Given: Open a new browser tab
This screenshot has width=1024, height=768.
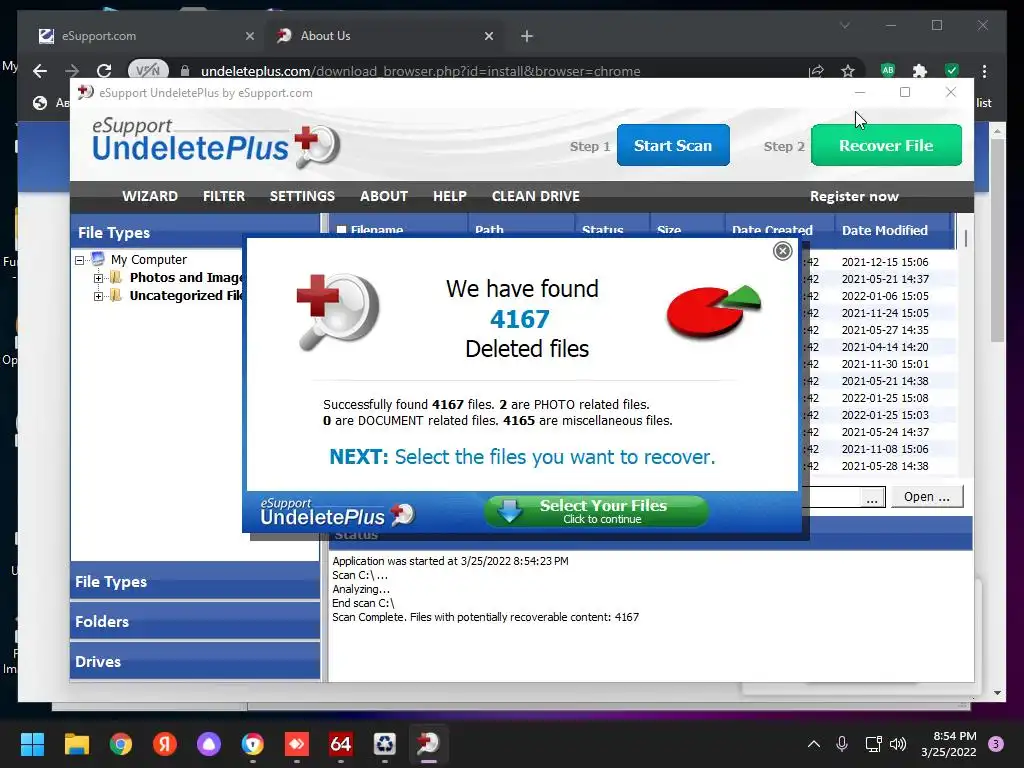Looking at the screenshot, I should pos(527,36).
